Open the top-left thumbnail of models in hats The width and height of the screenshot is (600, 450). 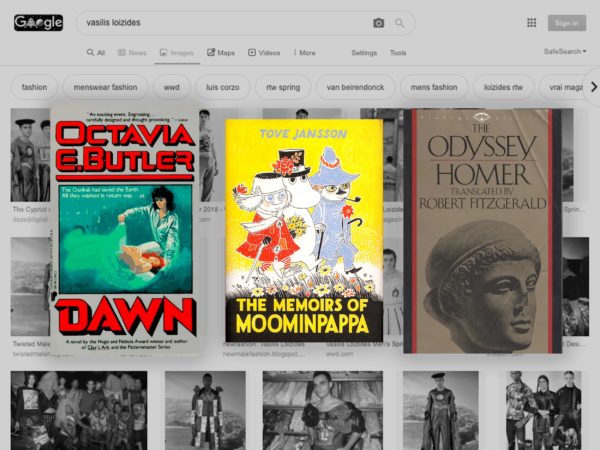point(30,155)
